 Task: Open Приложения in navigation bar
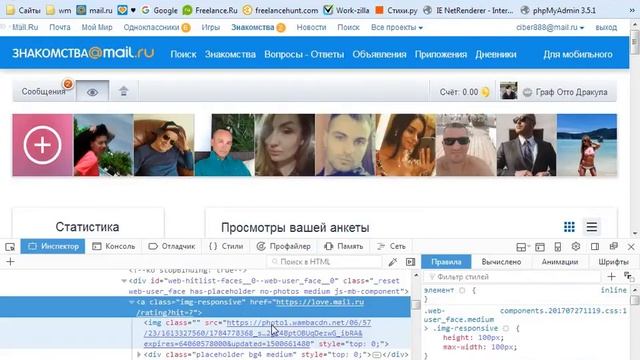[x=441, y=54]
